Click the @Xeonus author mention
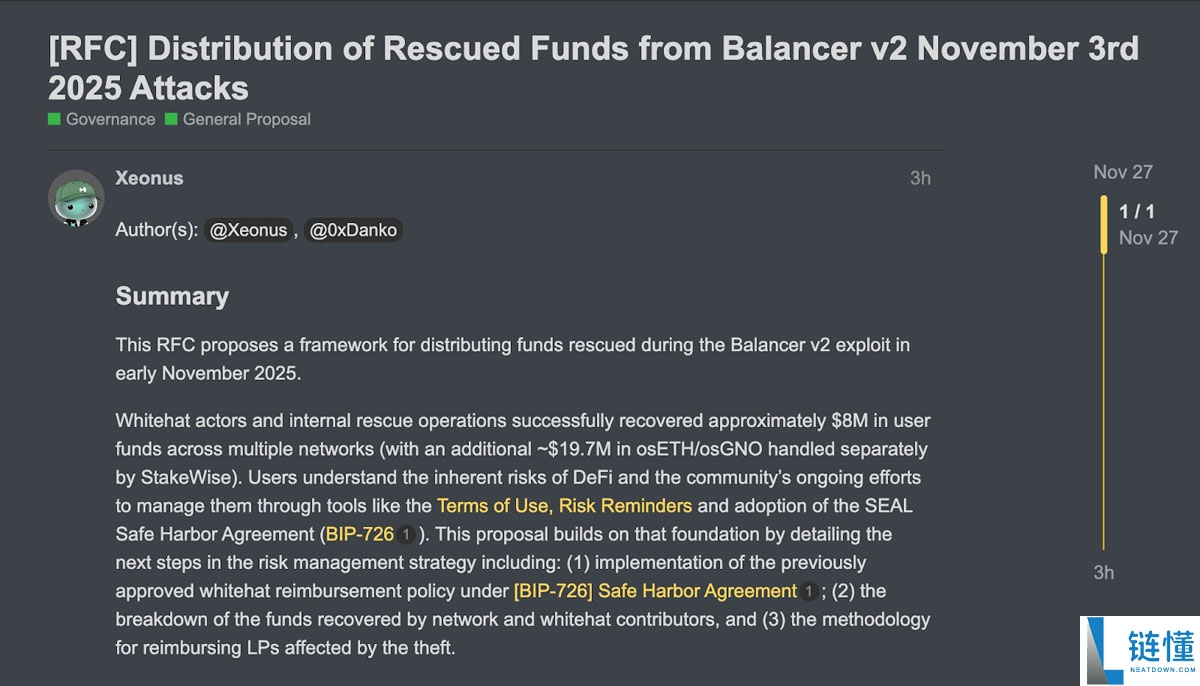Screen dimensions: 1200x686 tap(249, 230)
